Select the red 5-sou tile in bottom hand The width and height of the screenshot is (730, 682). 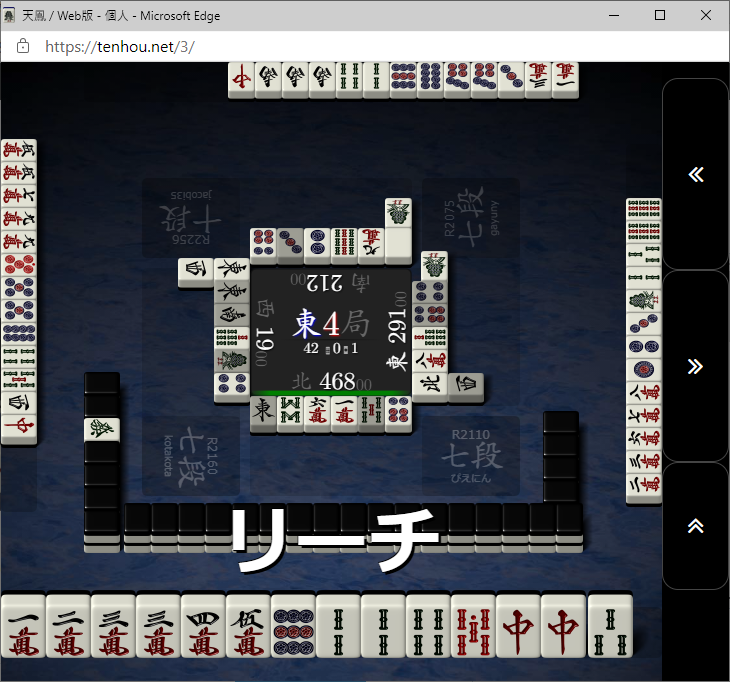coord(473,626)
